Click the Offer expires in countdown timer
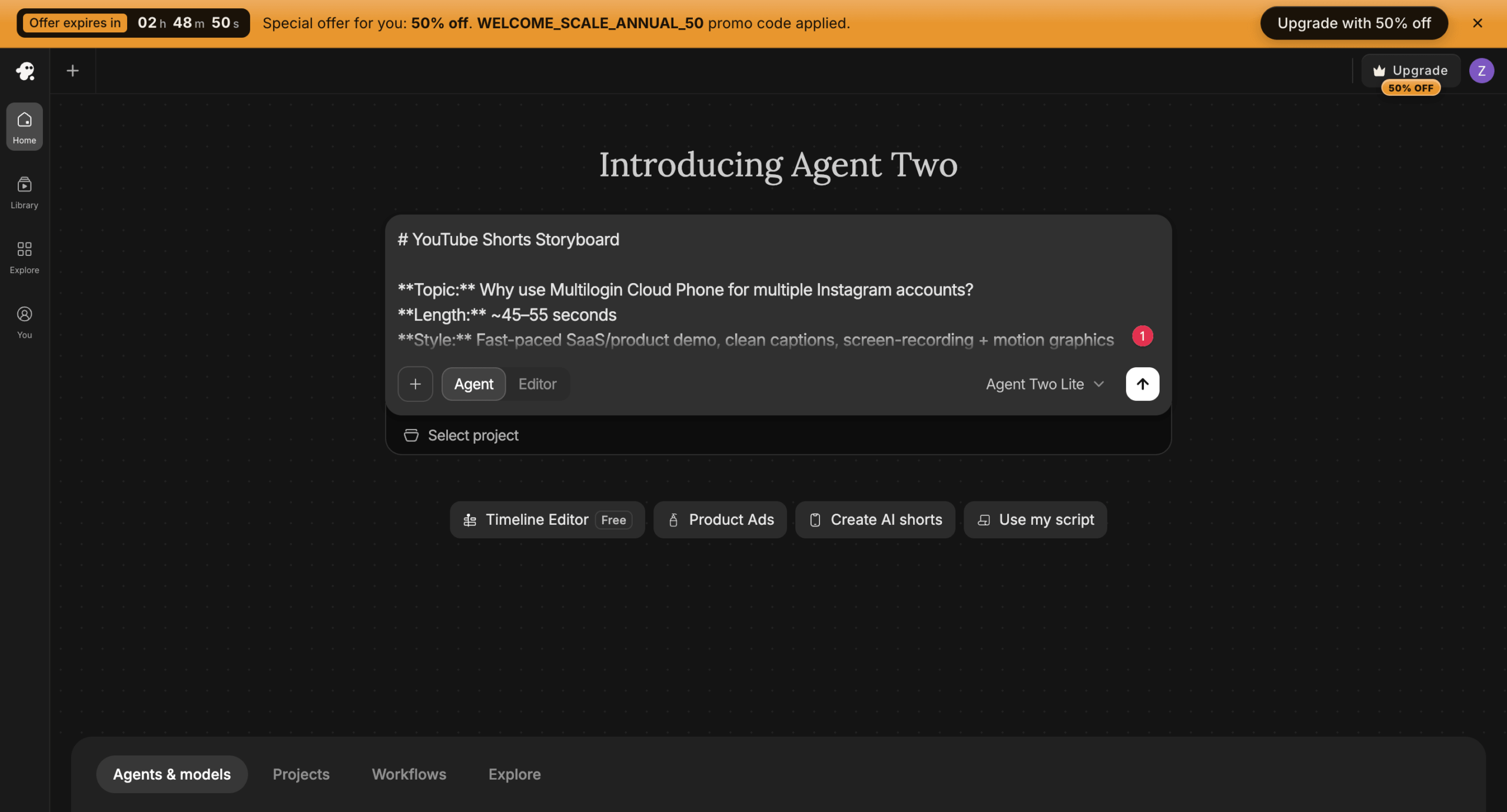 pyautogui.click(x=133, y=23)
